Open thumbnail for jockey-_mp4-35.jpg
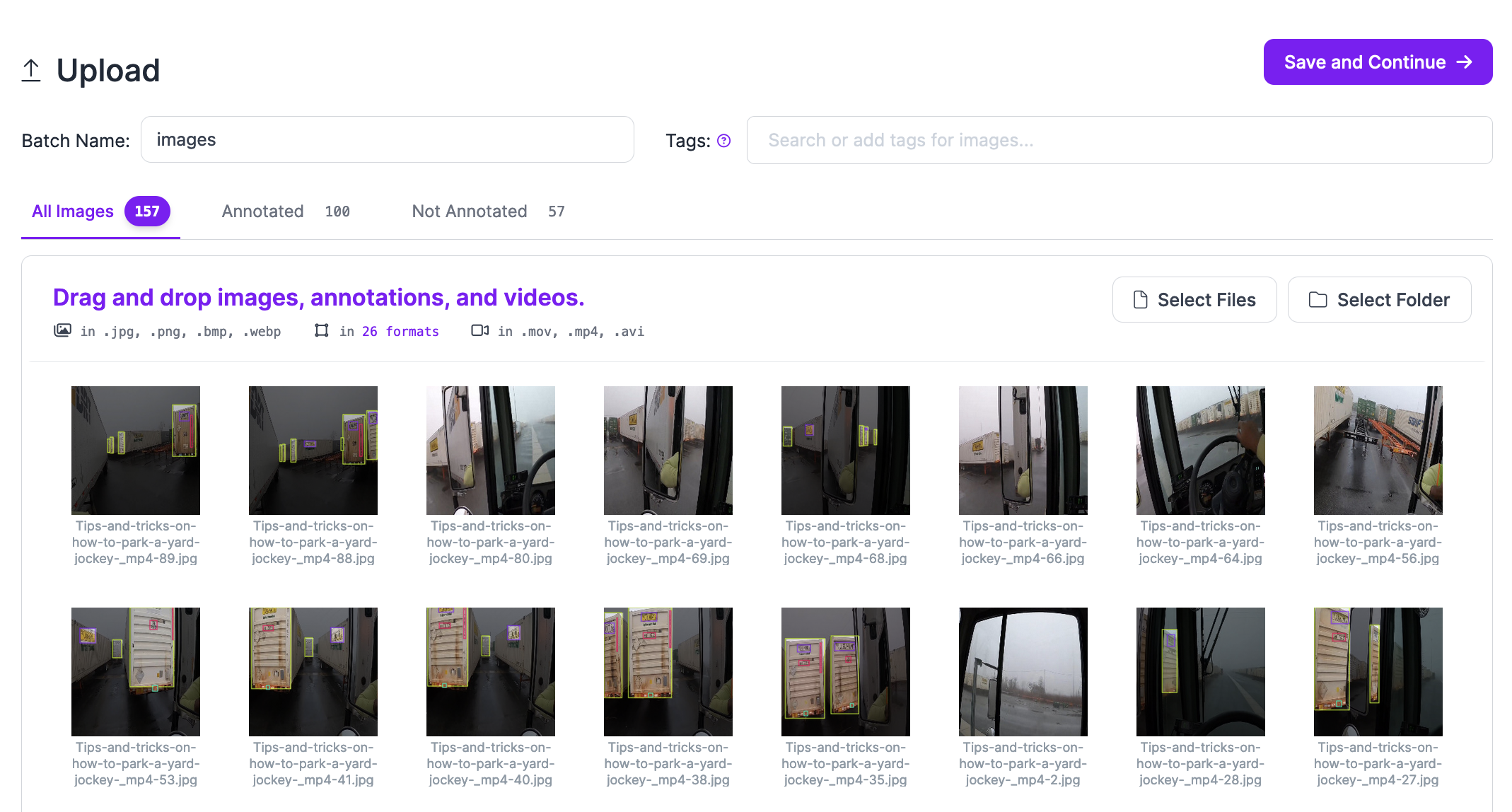Screen dimensions: 1512x812 coord(845,671)
